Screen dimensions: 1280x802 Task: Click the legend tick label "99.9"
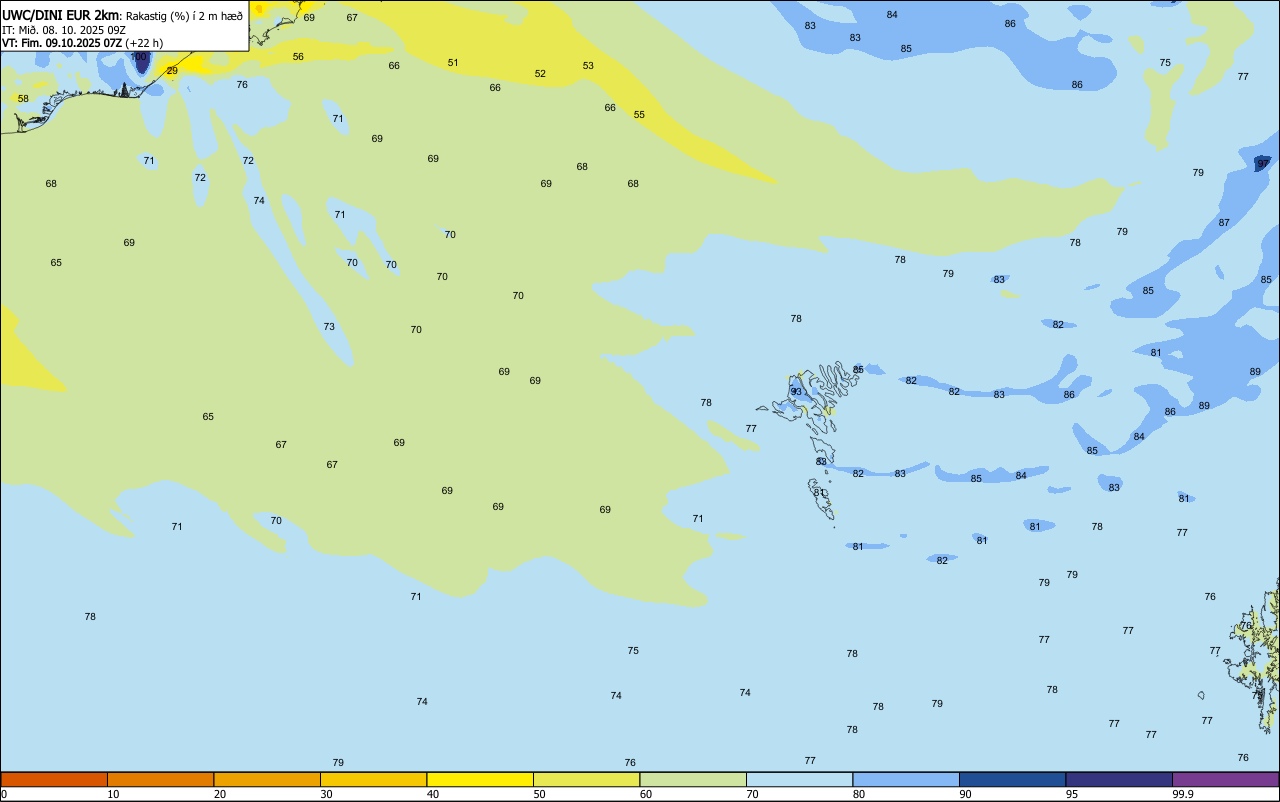pyautogui.click(x=1183, y=794)
